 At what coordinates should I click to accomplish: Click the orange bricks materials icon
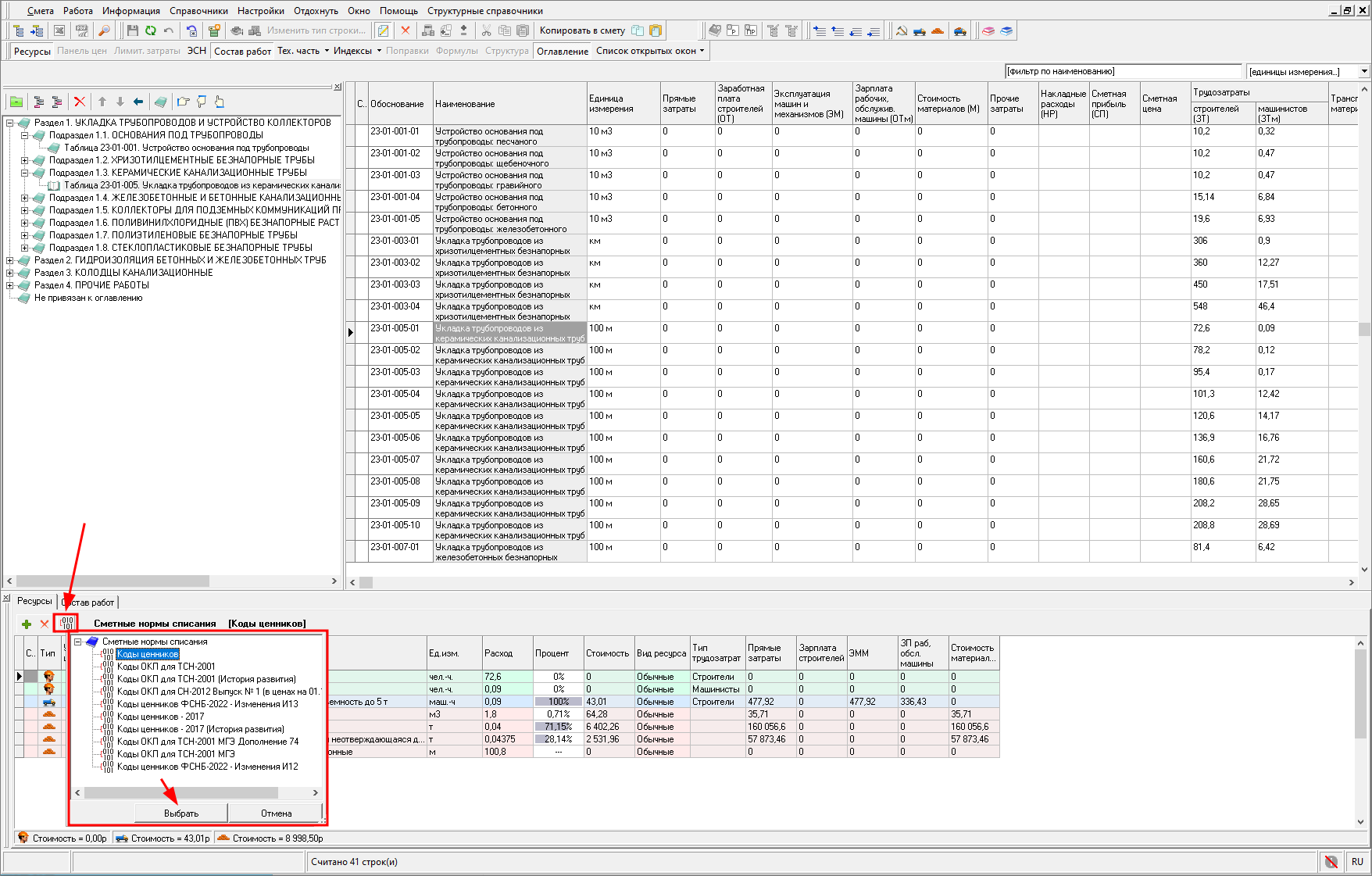click(x=938, y=30)
